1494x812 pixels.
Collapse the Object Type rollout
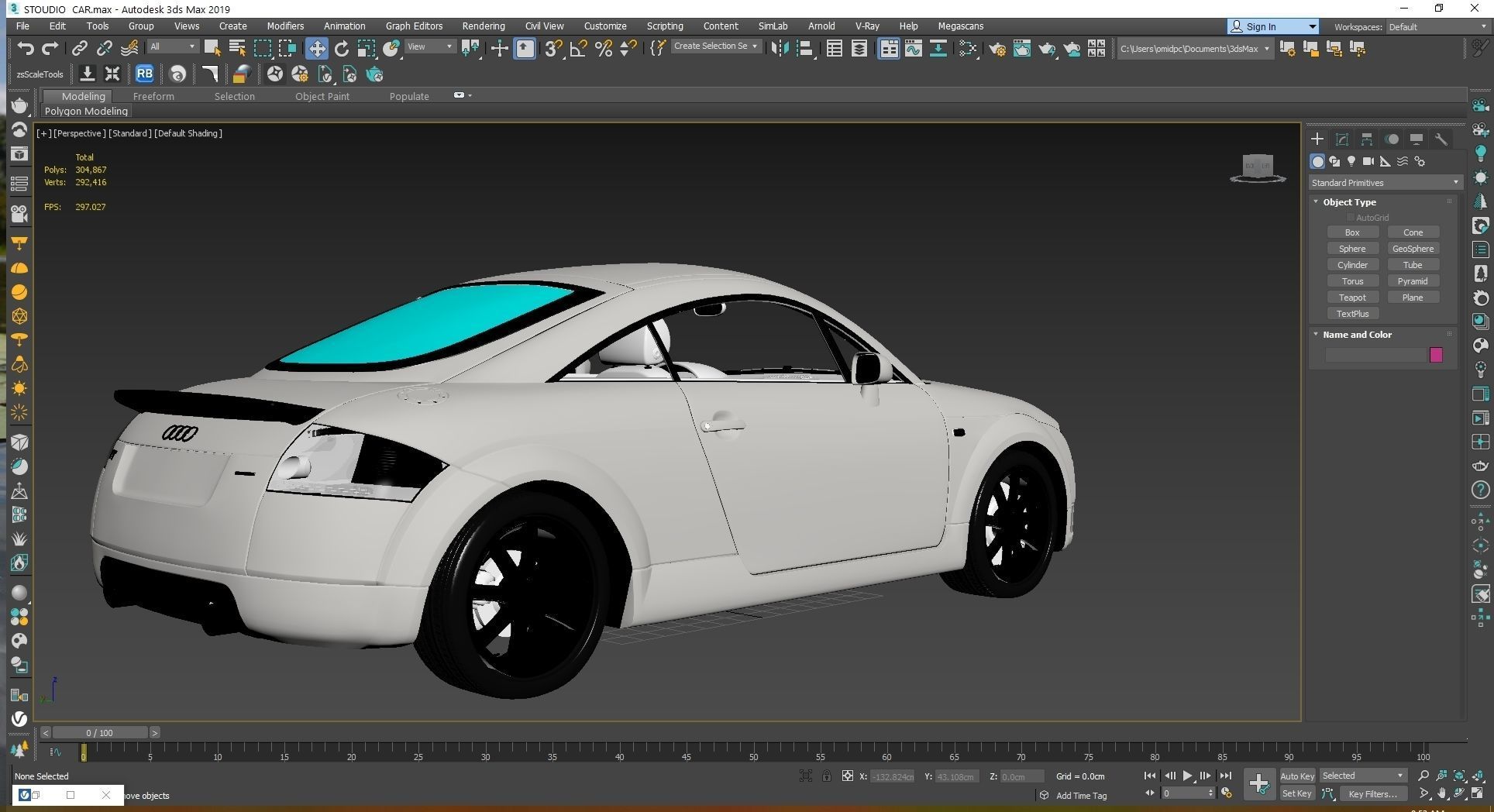tap(1349, 202)
